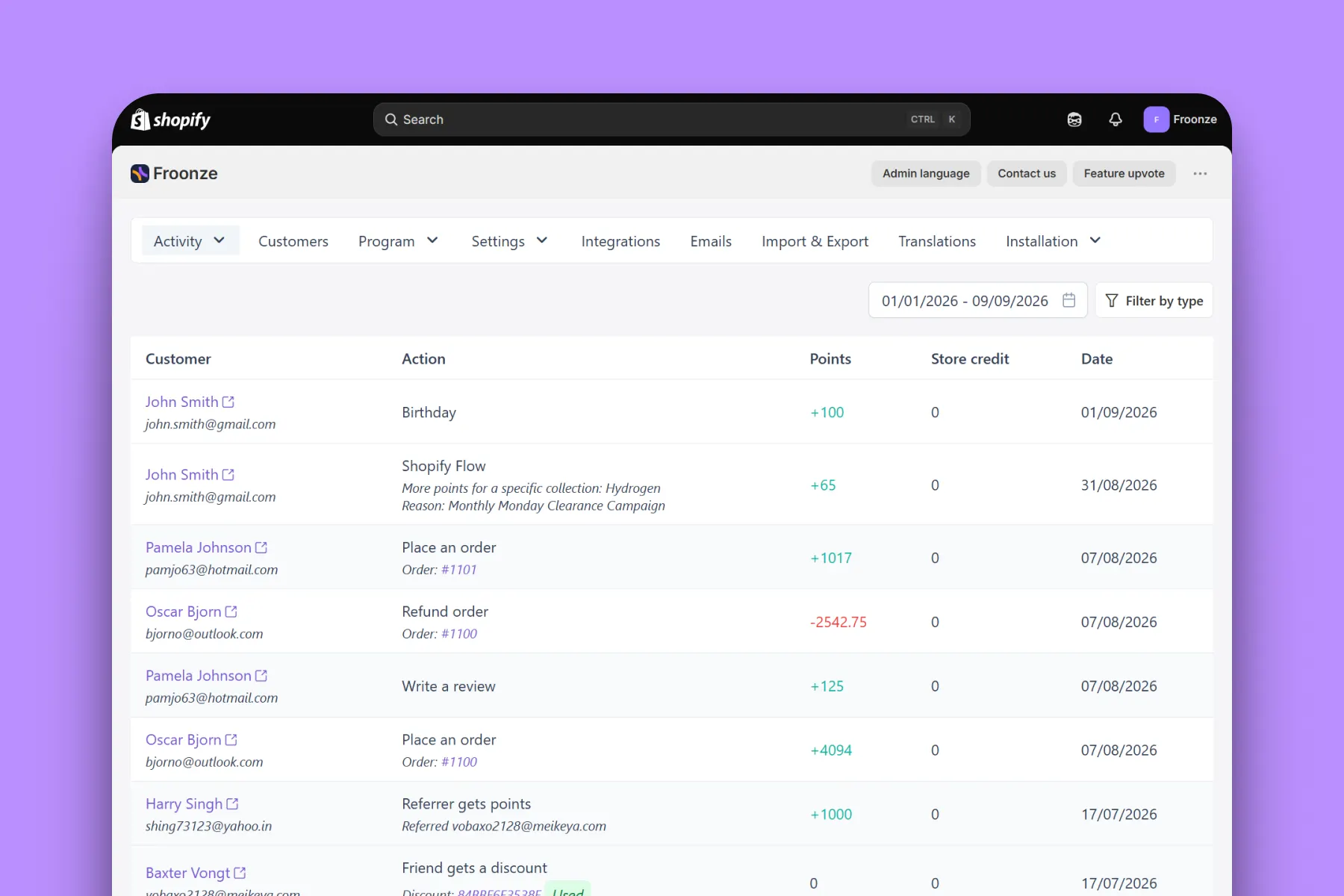1344x896 pixels.
Task: Click the Contact us button
Action: point(1027,173)
